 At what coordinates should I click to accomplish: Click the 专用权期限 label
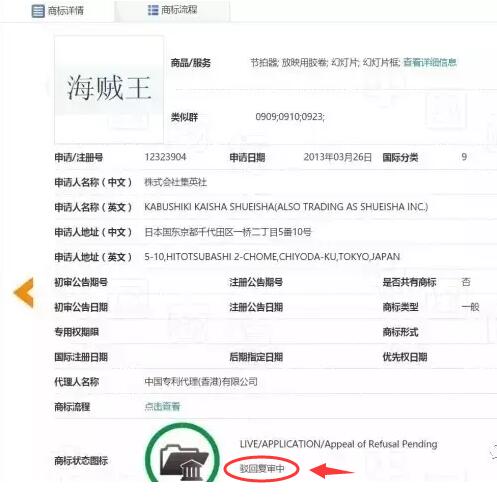pyautogui.click(x=77, y=332)
